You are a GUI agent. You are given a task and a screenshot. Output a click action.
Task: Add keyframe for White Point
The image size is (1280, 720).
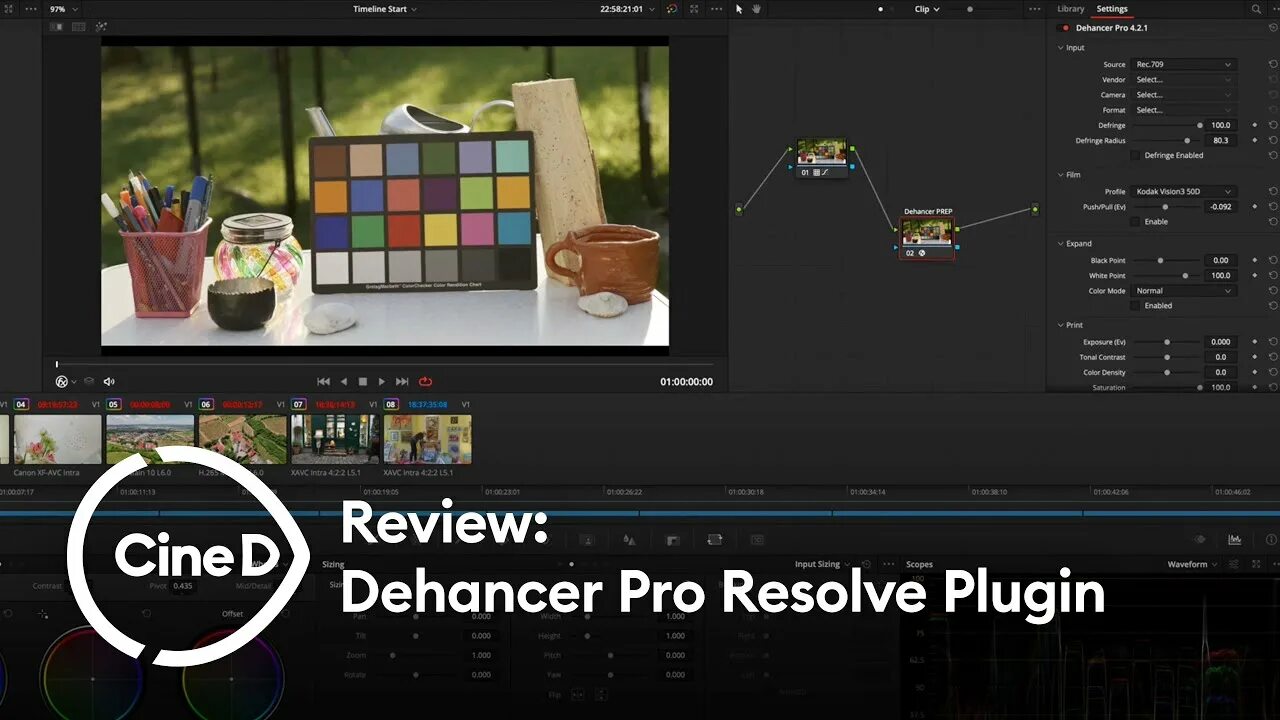click(1255, 275)
